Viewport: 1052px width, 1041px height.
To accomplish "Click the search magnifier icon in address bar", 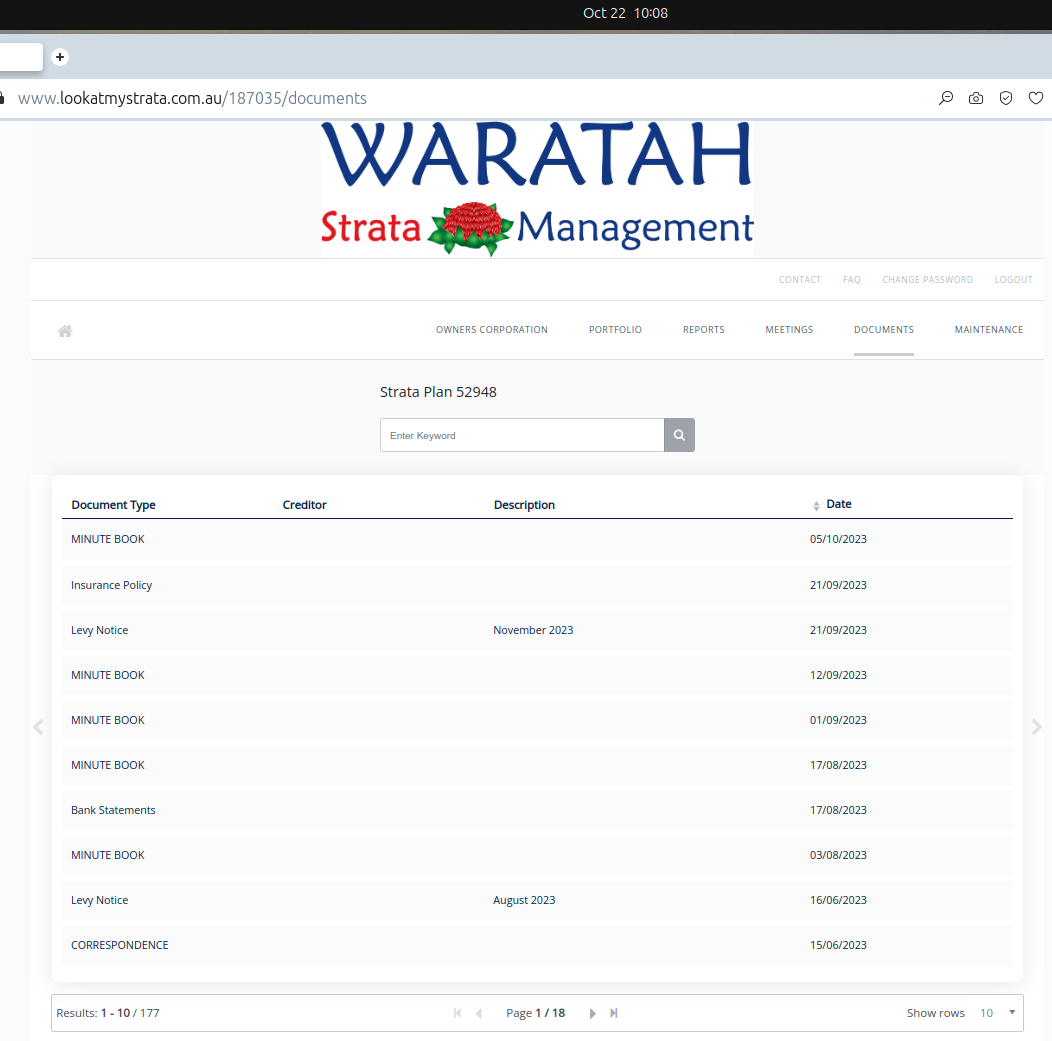I will [x=946, y=99].
